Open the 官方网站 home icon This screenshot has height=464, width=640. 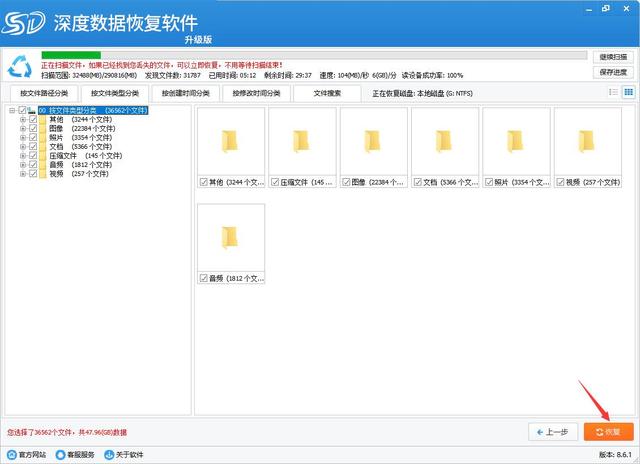pos(12,455)
